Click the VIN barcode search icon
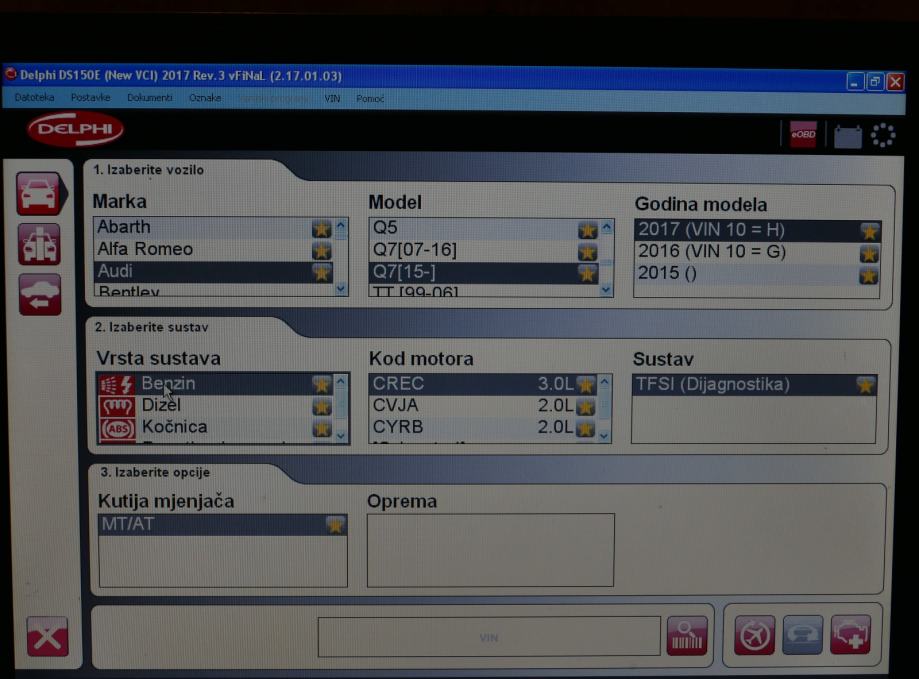Screen dimensions: 919x679 pyautogui.click(x=687, y=636)
